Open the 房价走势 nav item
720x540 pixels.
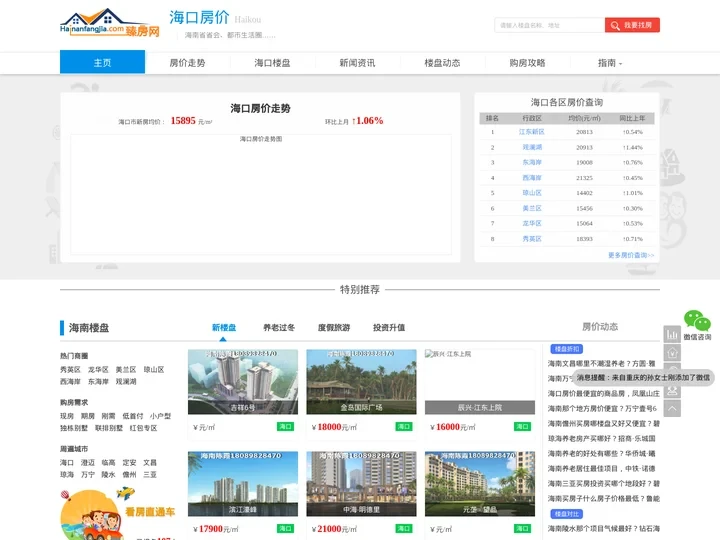(x=187, y=63)
